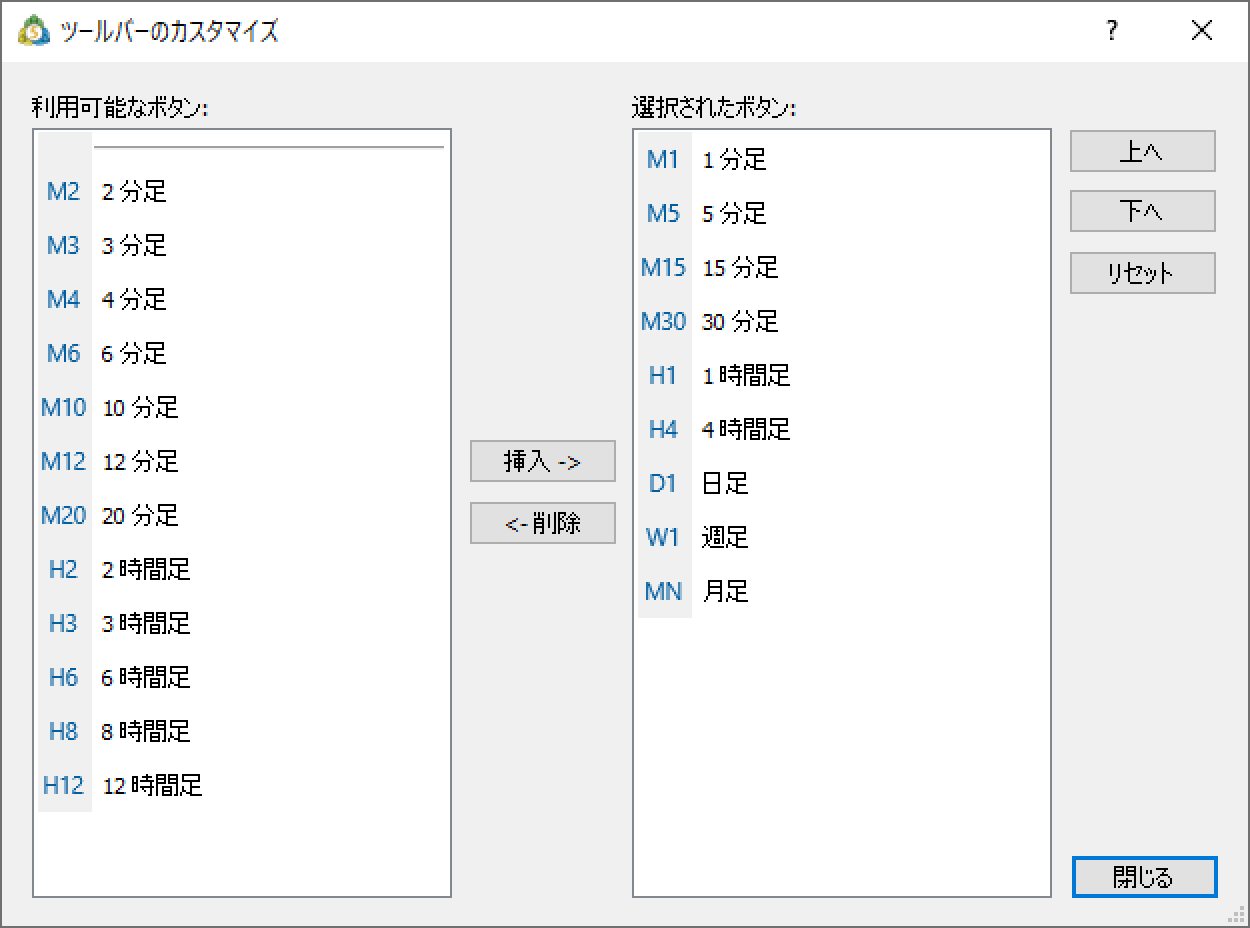Close dialog with 閉じる button

(x=1144, y=877)
